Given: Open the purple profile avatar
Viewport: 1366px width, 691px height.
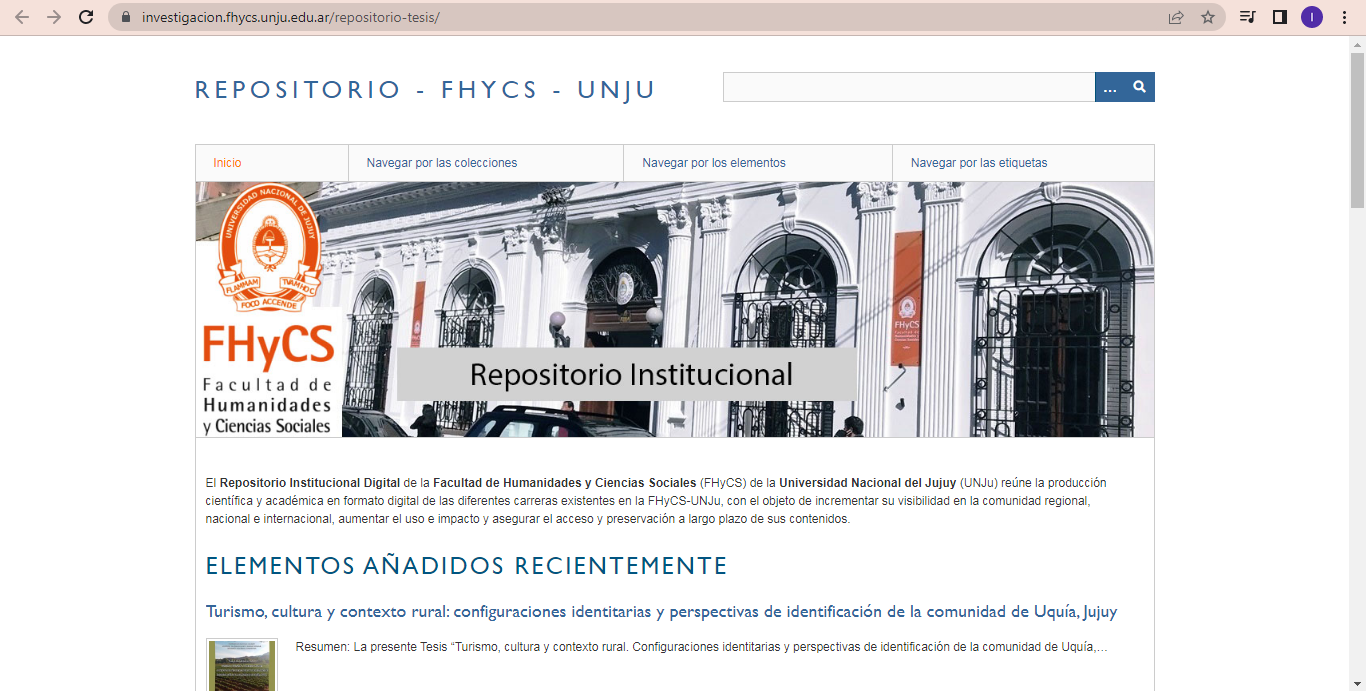Looking at the screenshot, I should click(1312, 17).
